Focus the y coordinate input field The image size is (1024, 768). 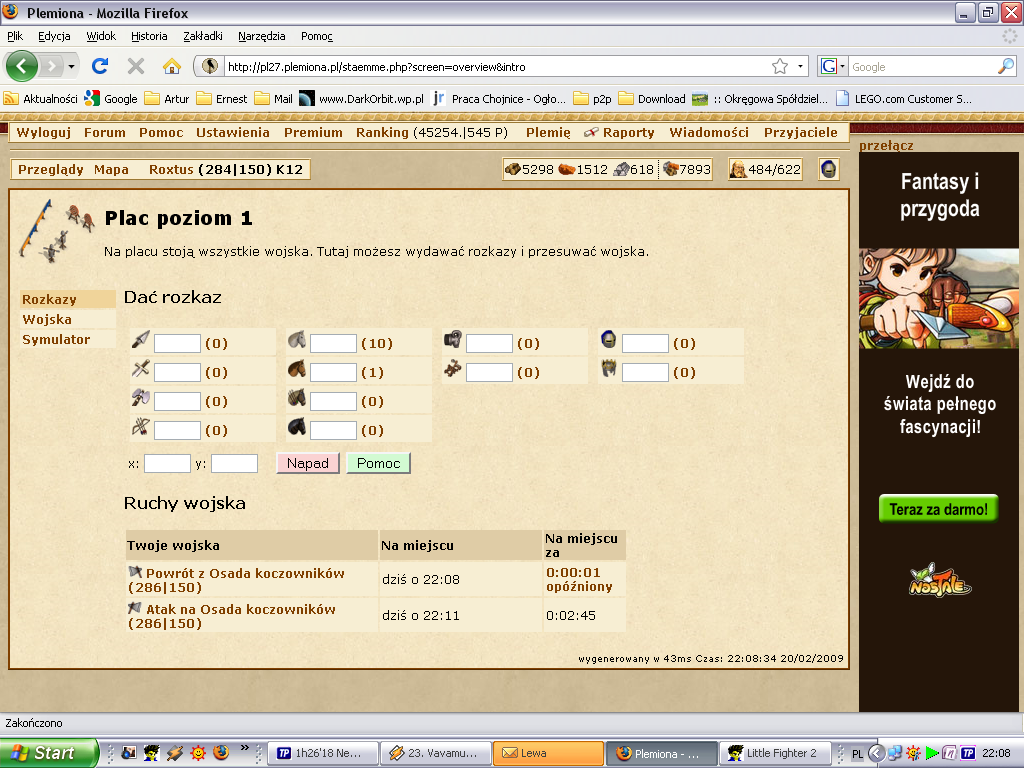click(234, 464)
